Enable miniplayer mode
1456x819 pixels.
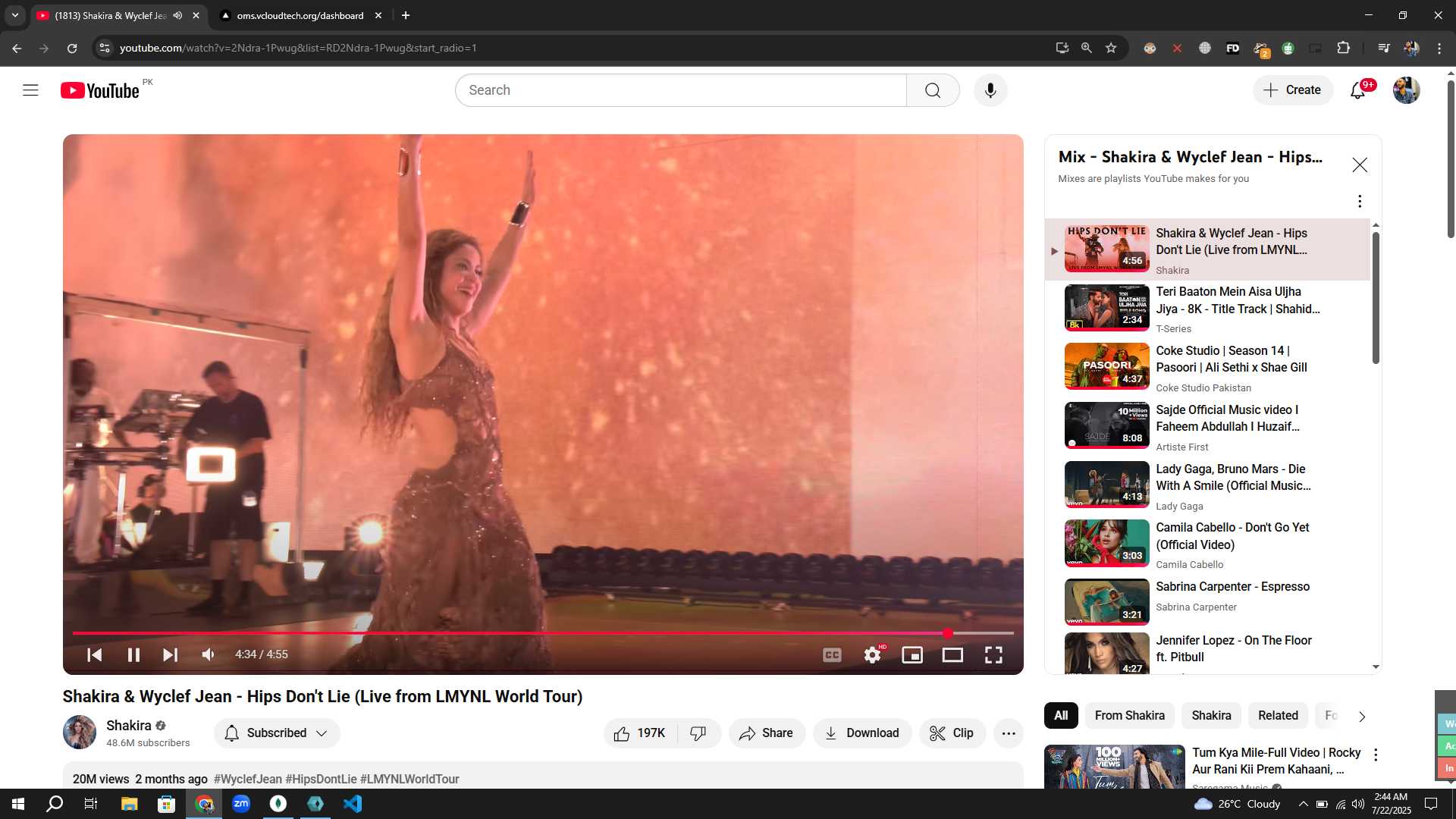(x=912, y=654)
